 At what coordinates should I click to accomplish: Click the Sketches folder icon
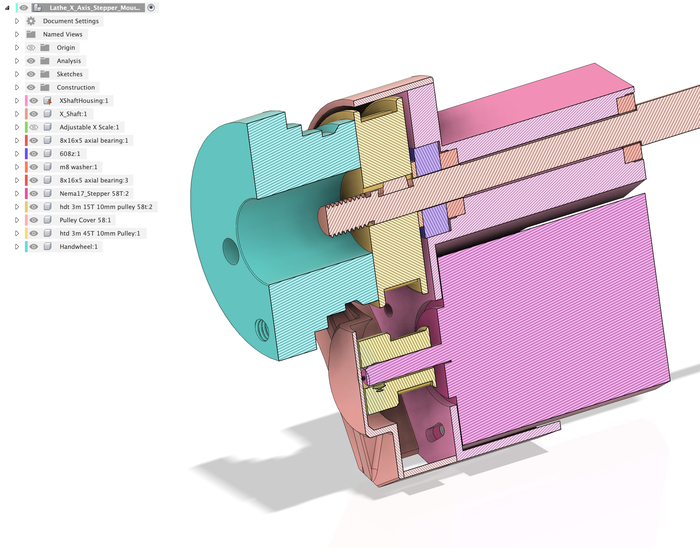click(45, 74)
